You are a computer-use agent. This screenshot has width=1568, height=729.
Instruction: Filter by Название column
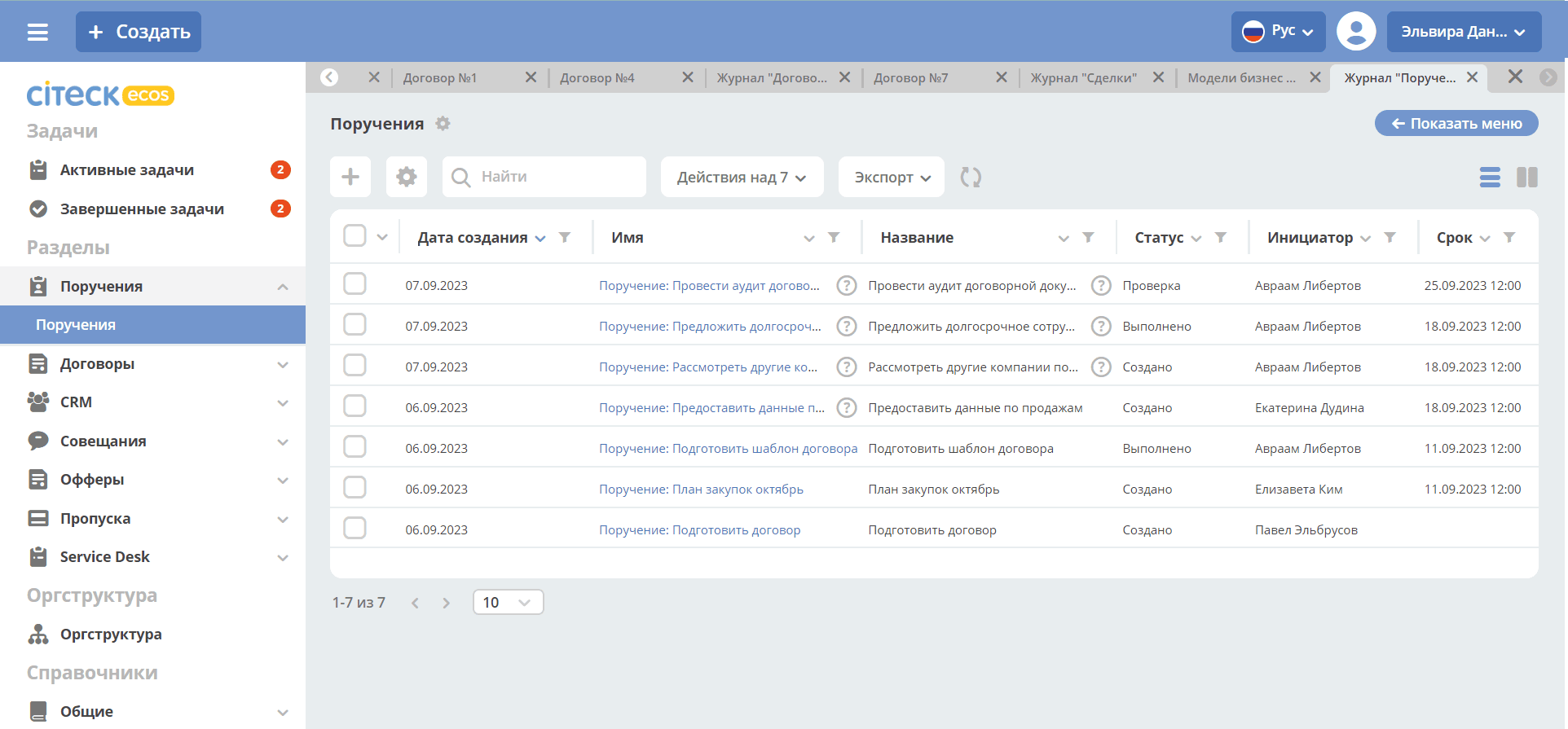click(x=1088, y=237)
